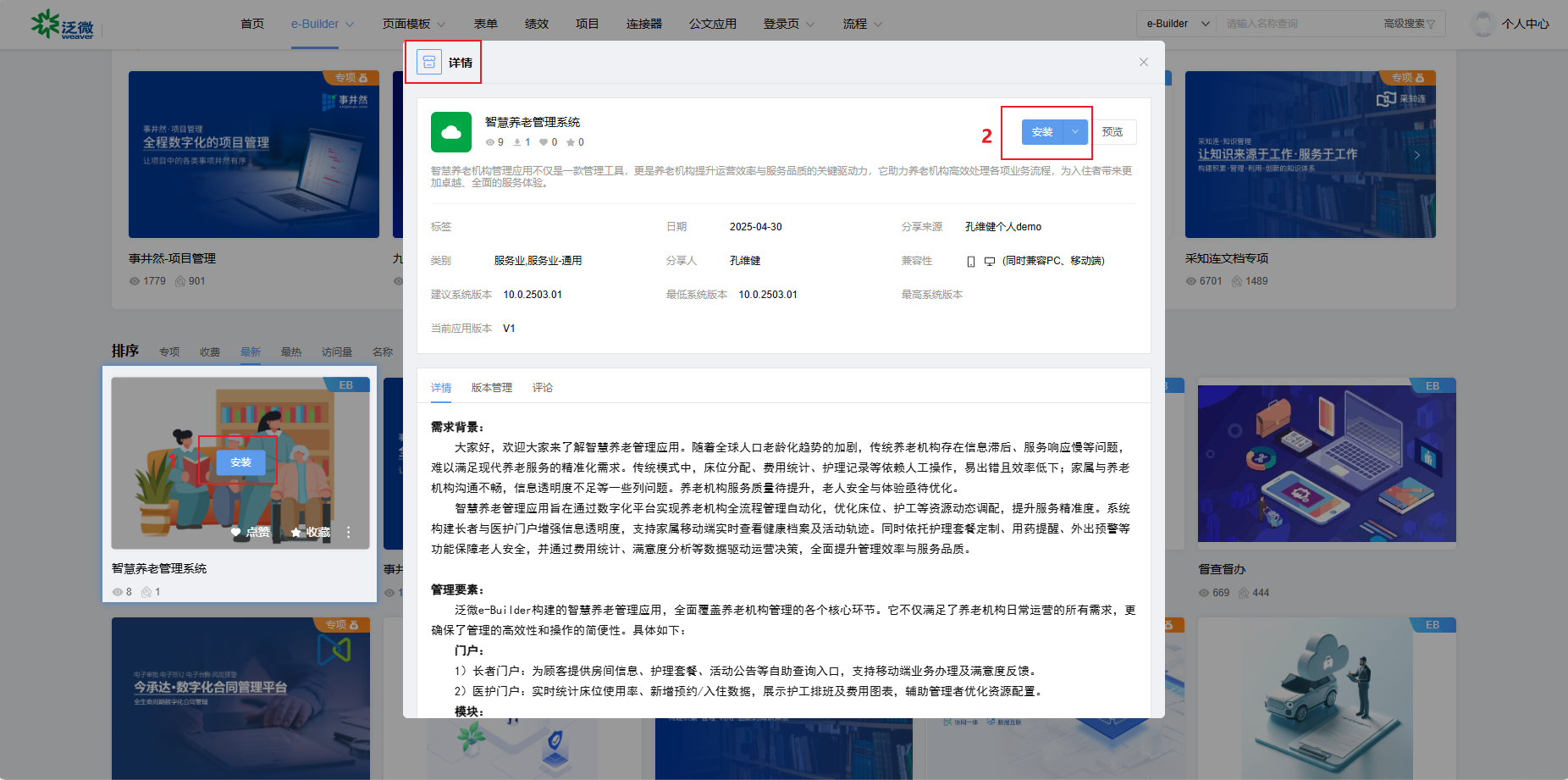Click the Weaver logo in header
This screenshot has height=780, width=1568.
(62, 25)
